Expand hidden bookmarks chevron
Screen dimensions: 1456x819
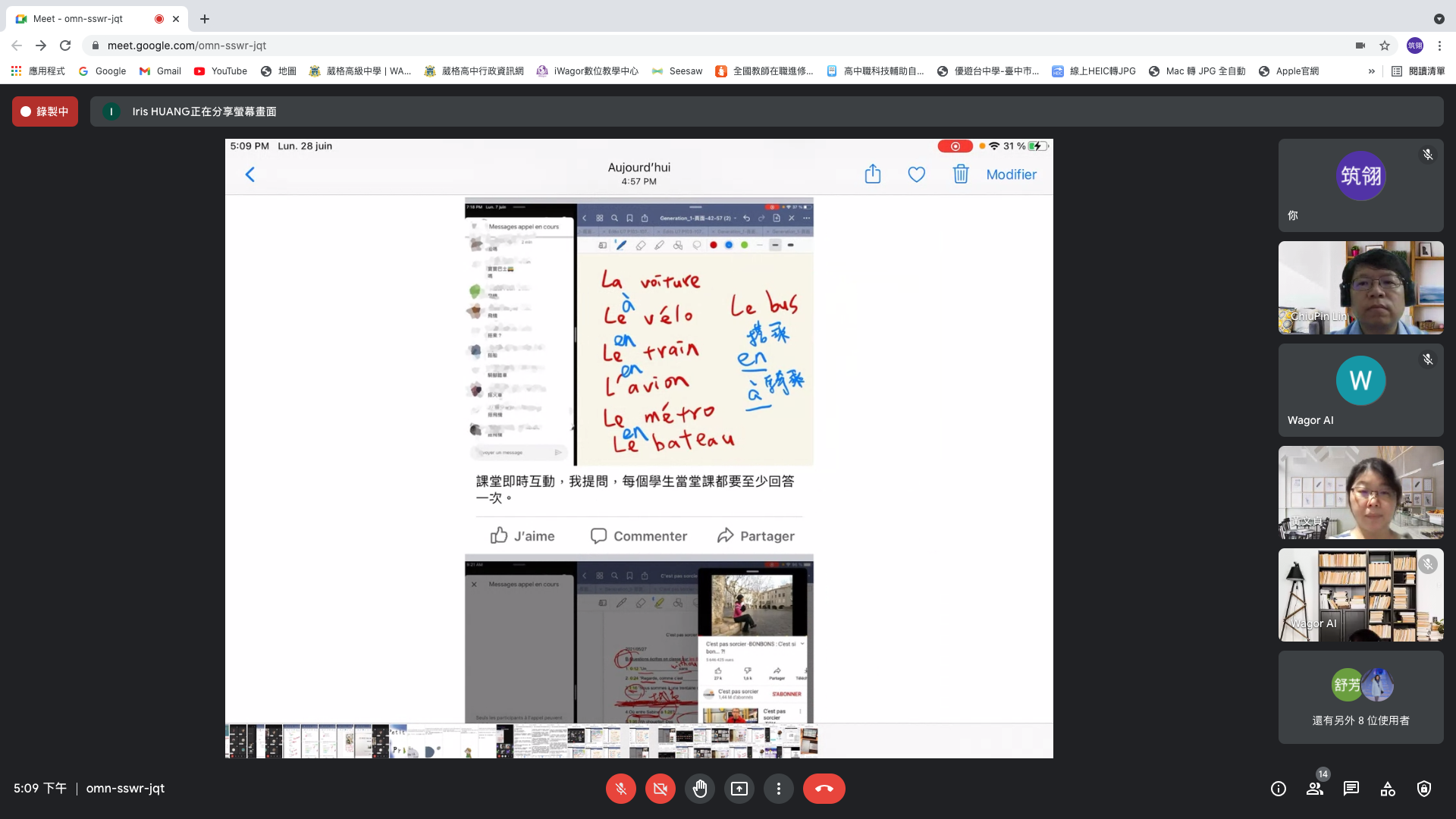click(1371, 71)
